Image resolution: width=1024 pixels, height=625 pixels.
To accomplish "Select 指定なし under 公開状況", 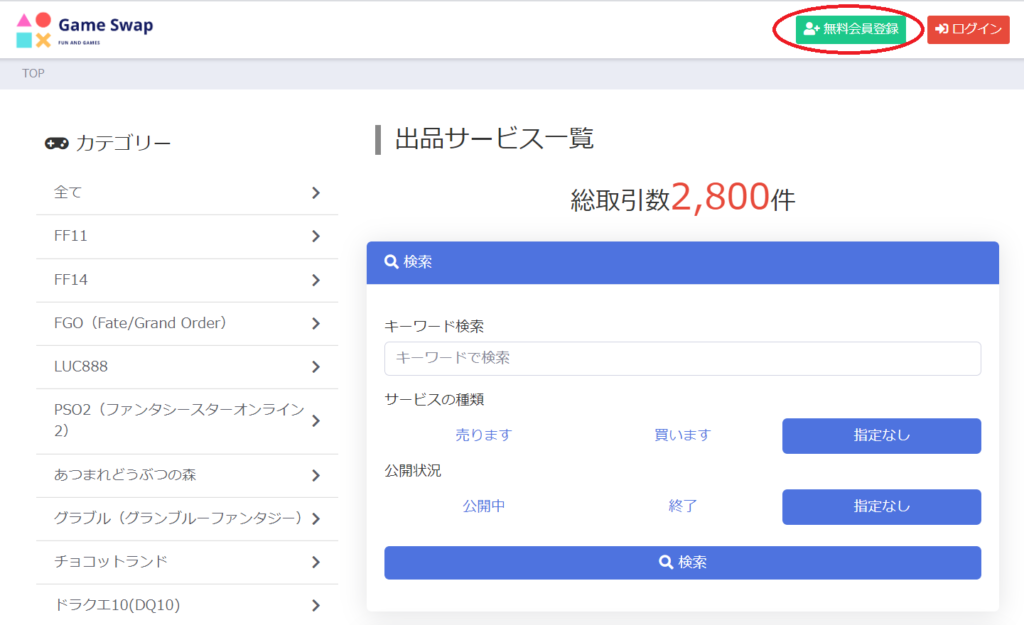I will [882, 507].
